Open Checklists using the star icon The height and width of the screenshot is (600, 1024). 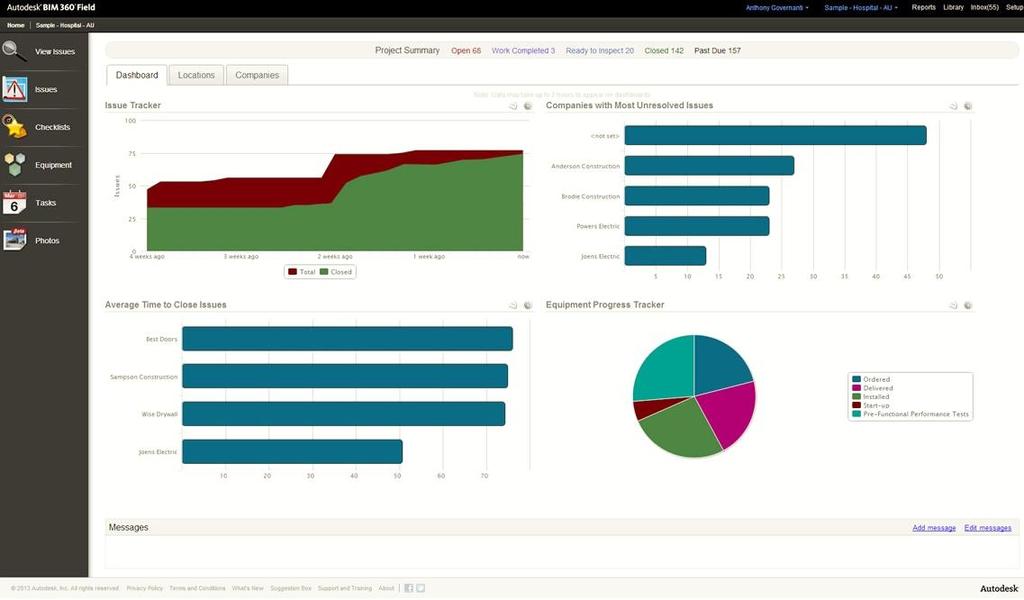coord(14,127)
